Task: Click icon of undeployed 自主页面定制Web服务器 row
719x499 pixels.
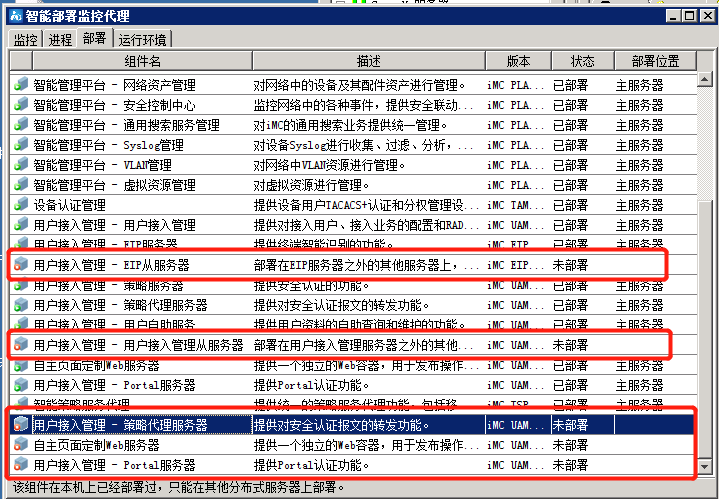Action: tap(21, 445)
